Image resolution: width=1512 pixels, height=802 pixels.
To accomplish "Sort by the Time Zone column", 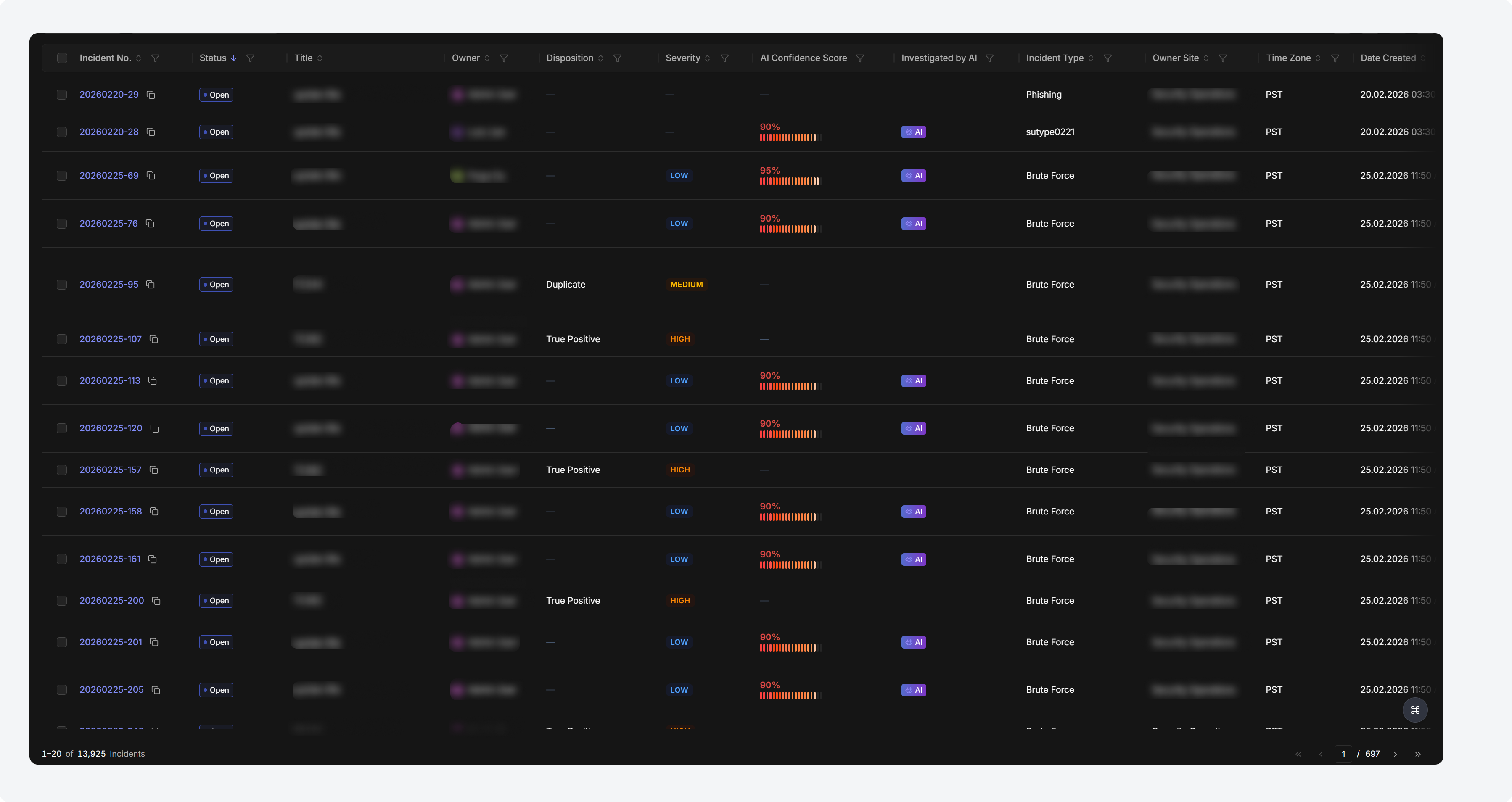I will point(1318,58).
